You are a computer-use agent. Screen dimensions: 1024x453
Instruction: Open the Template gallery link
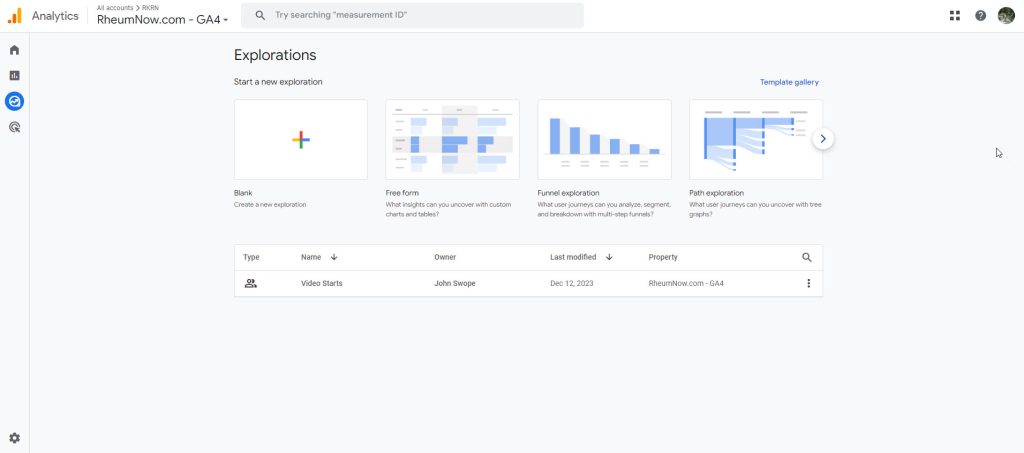789,82
